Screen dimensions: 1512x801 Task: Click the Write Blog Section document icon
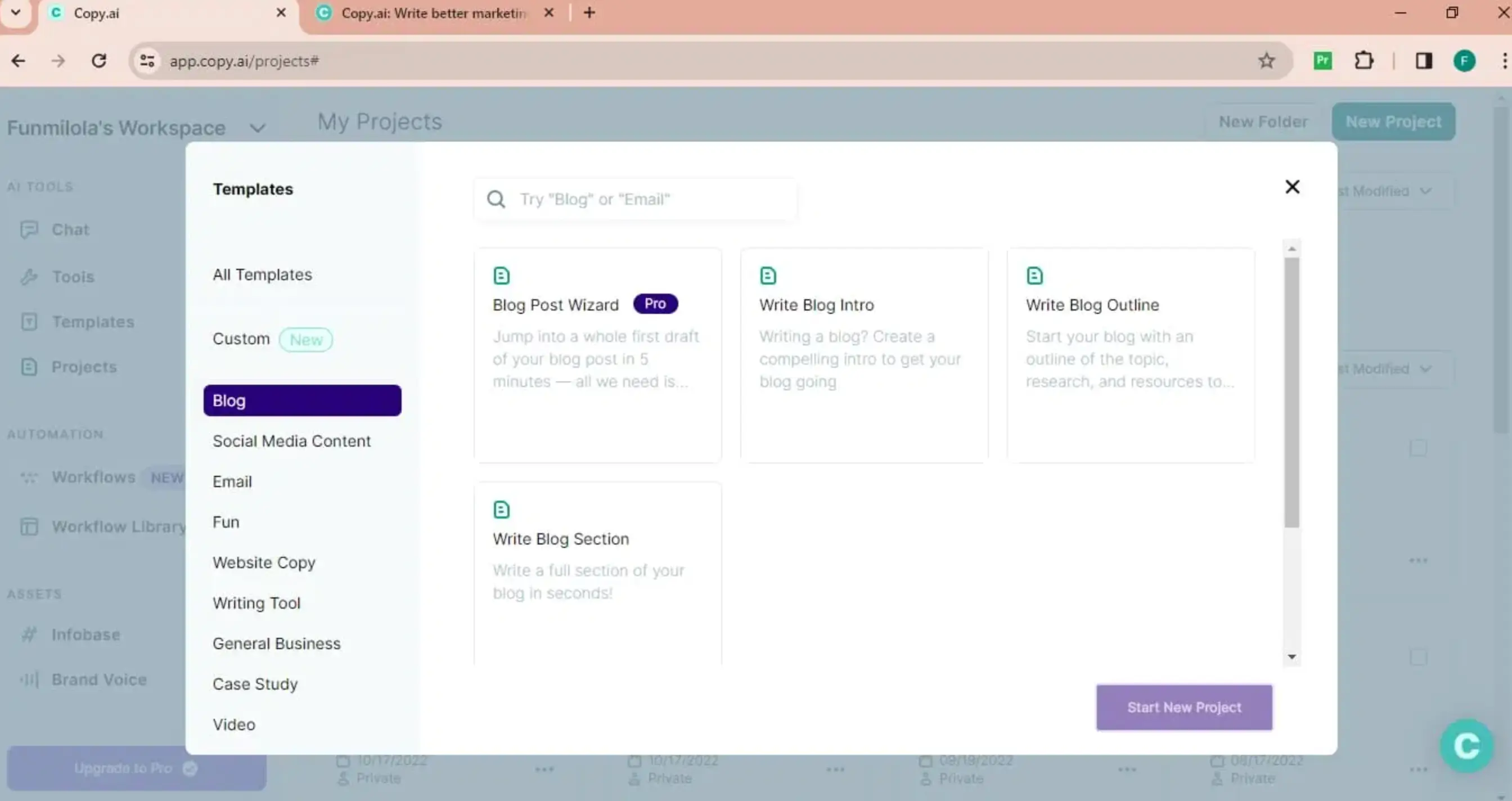click(x=501, y=510)
